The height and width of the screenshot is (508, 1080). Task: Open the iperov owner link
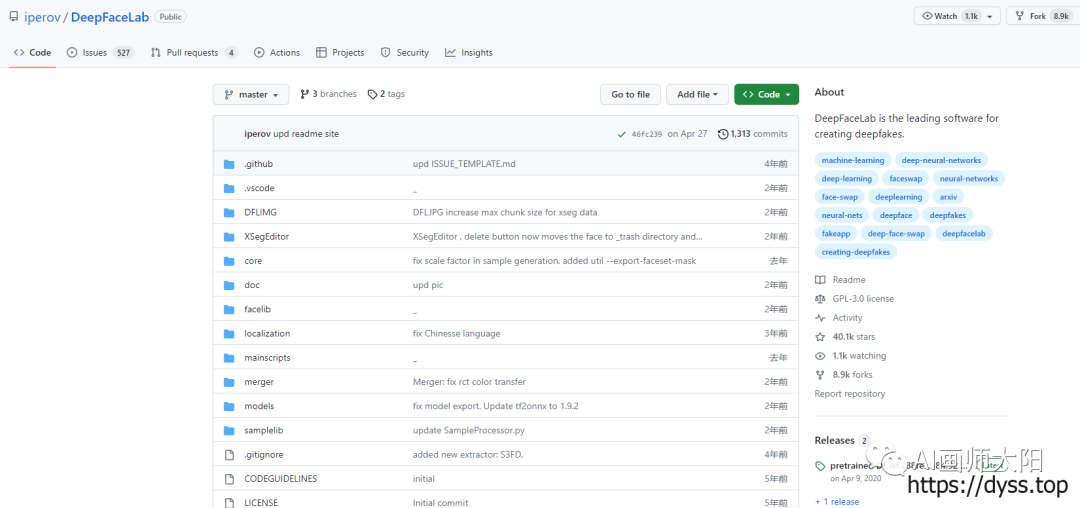pos(42,17)
